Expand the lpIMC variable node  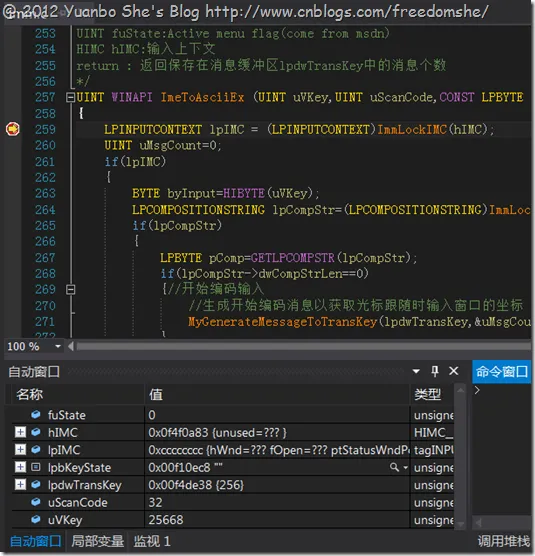[20, 449]
